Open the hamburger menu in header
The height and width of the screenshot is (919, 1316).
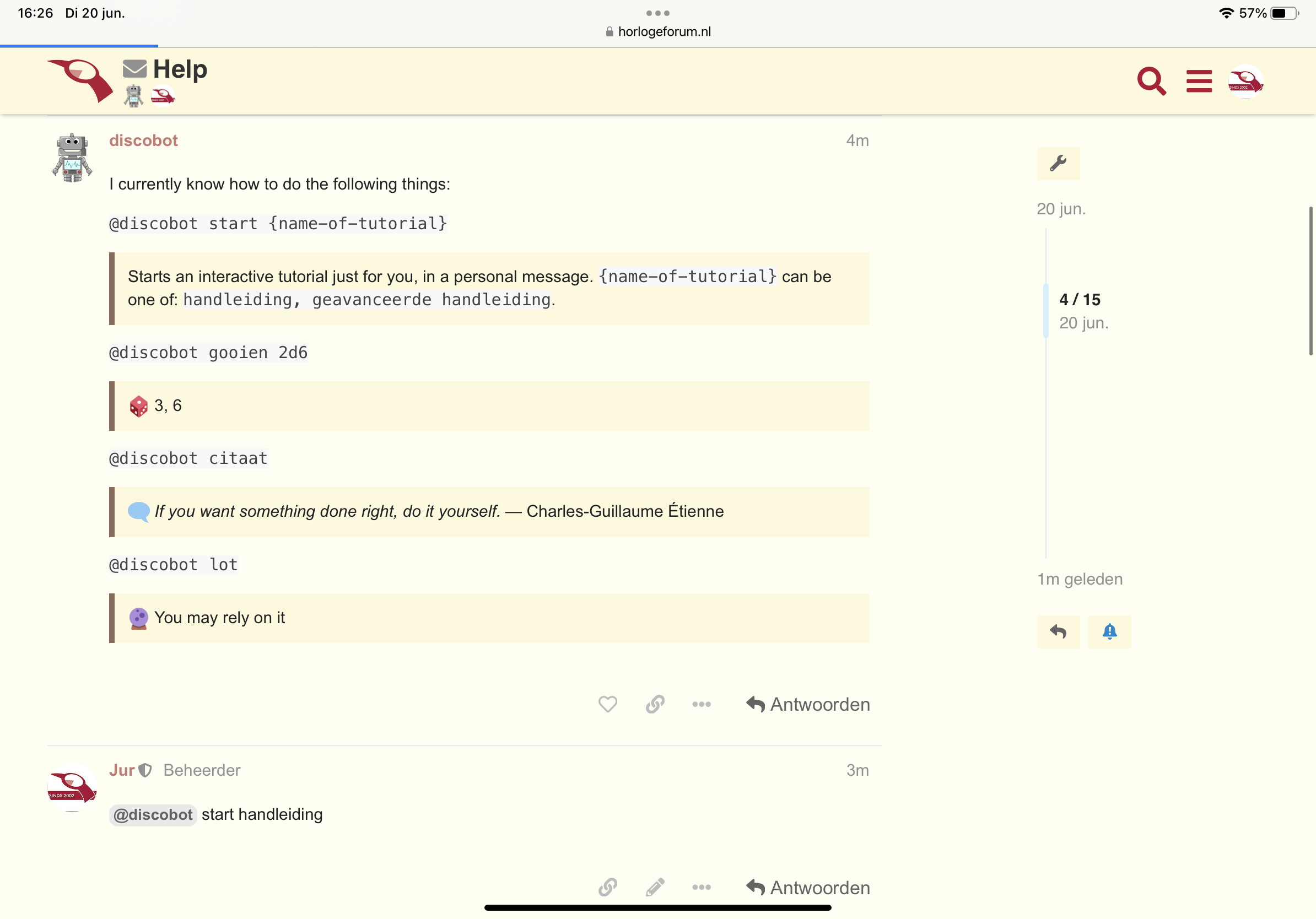point(1199,81)
